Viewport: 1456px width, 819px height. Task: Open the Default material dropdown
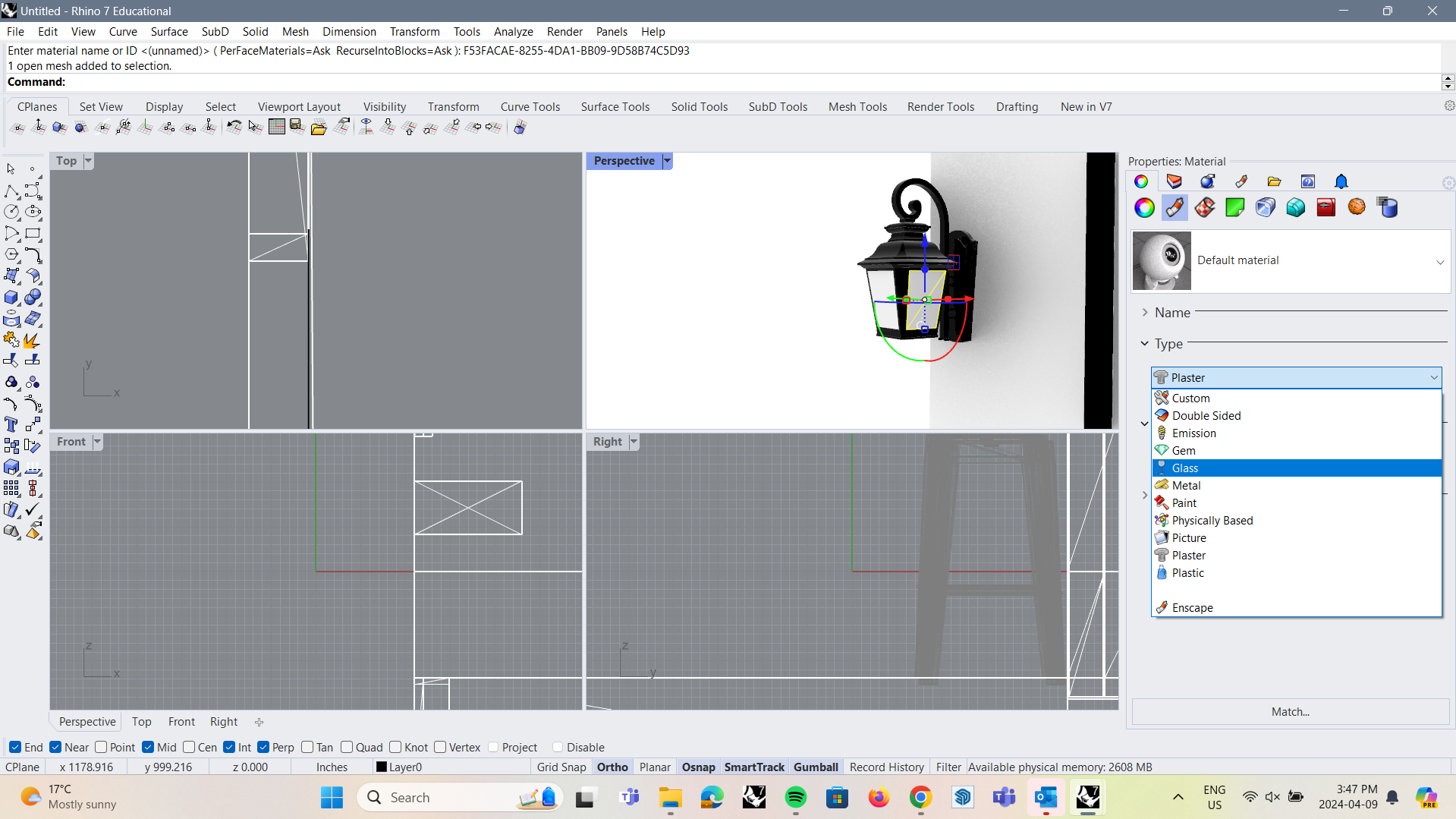pyautogui.click(x=1440, y=260)
